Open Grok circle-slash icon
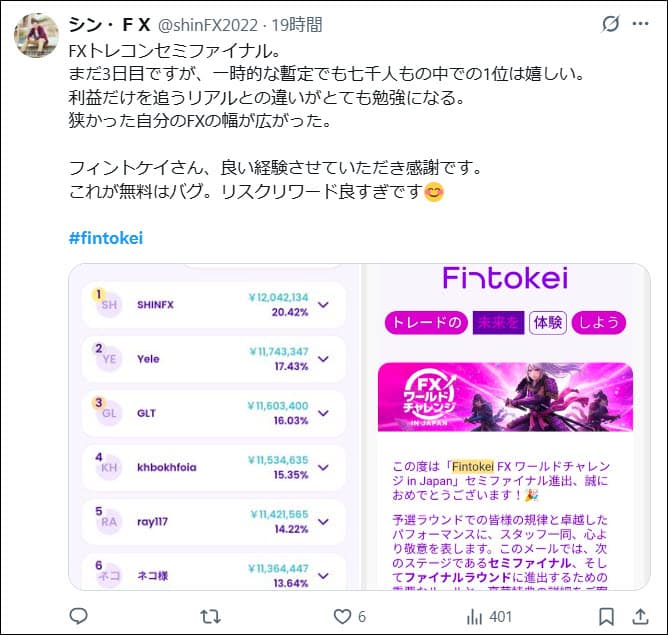Screen dimensions: 668x635 tap(610, 23)
